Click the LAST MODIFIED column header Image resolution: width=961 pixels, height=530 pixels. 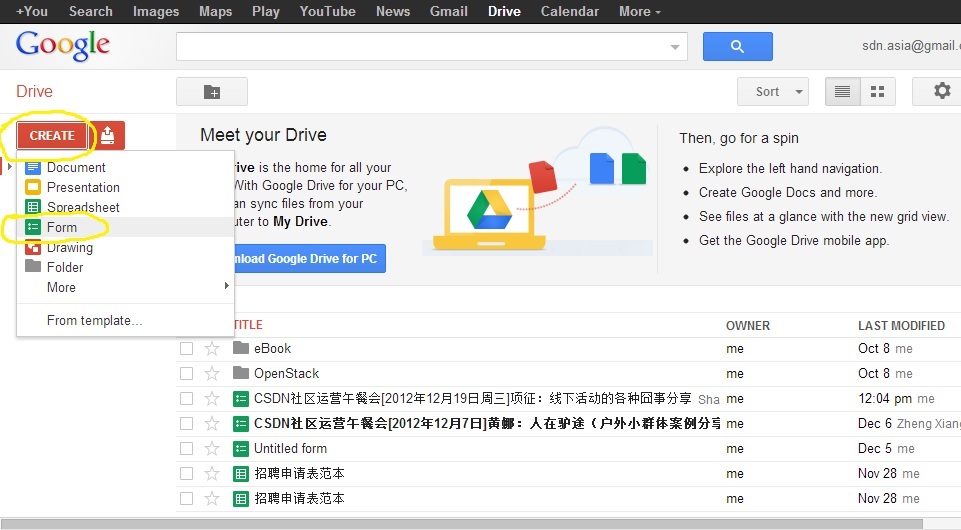coord(901,326)
